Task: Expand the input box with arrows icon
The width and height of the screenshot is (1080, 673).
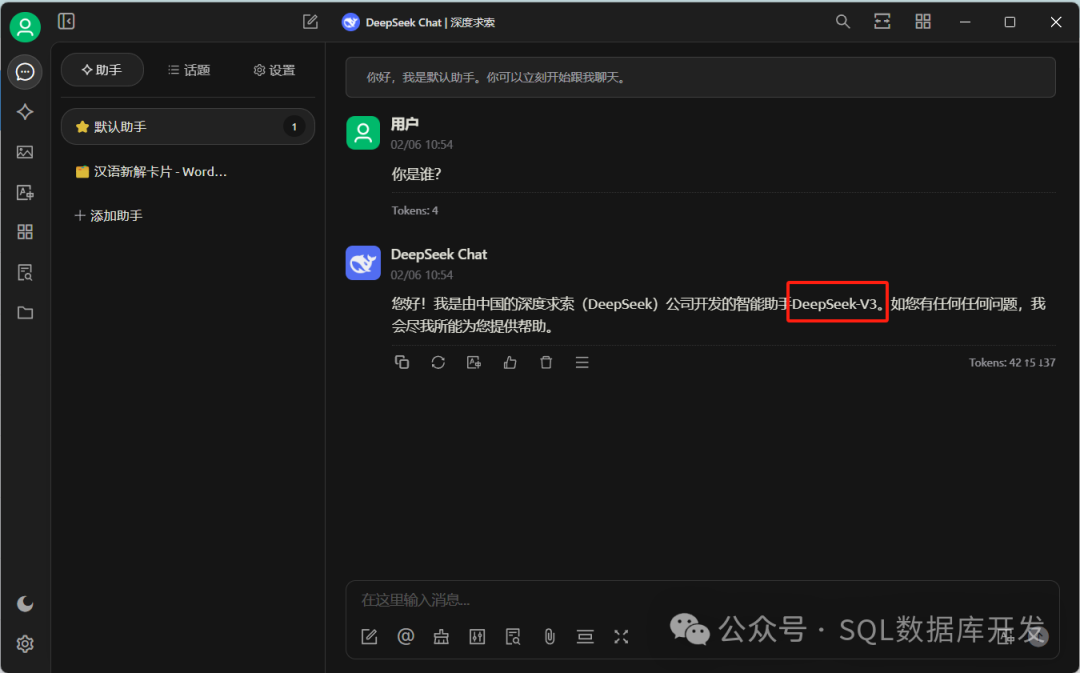Action: [621, 636]
